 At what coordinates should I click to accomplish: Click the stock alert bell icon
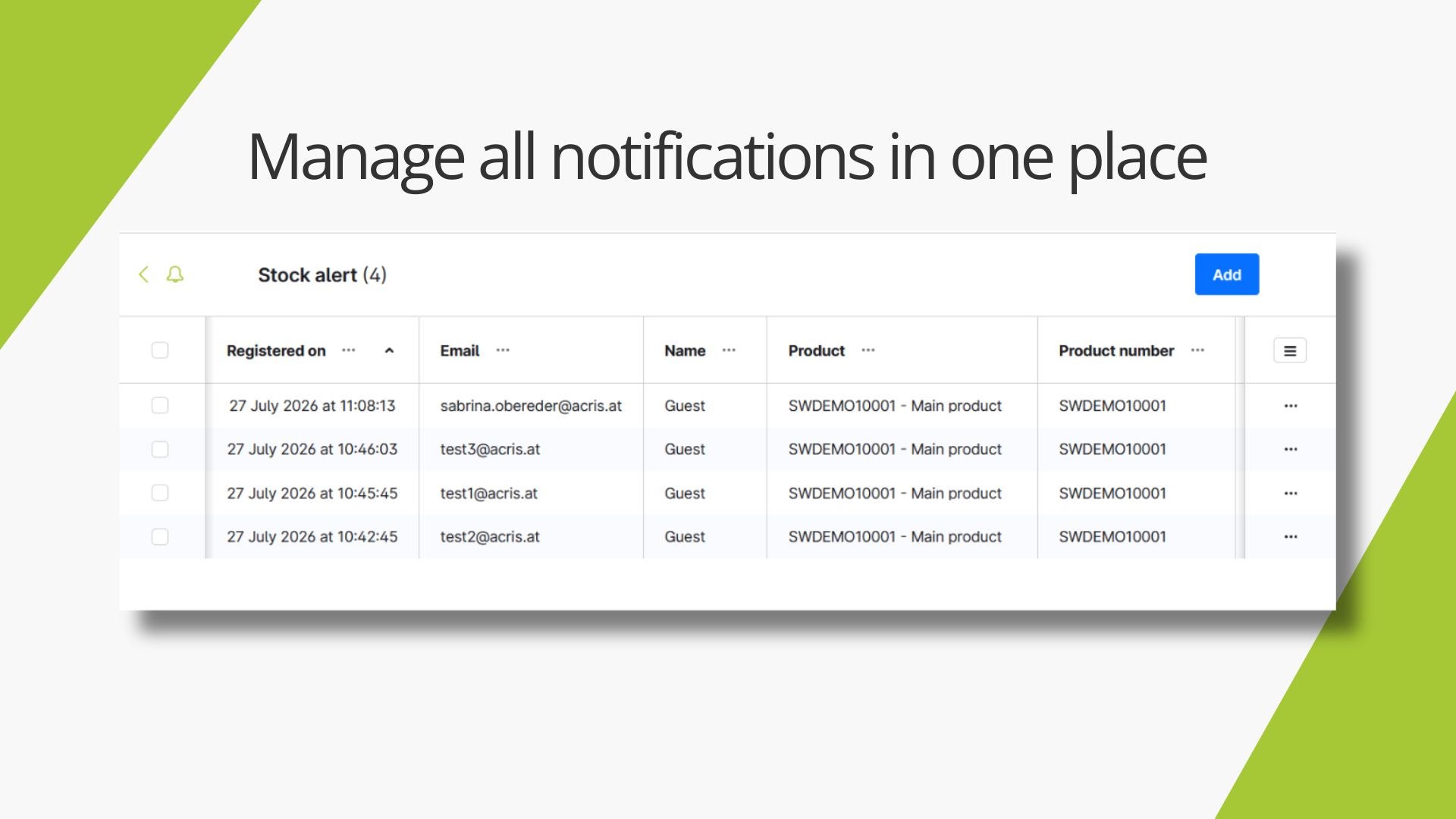175,275
